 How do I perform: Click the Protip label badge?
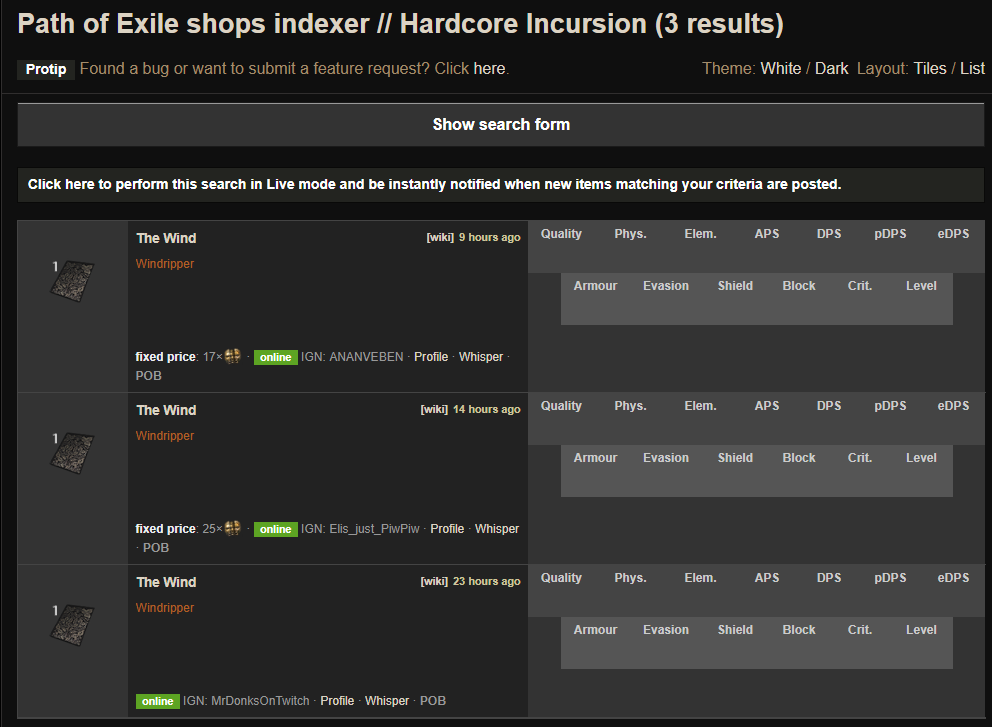(46, 69)
